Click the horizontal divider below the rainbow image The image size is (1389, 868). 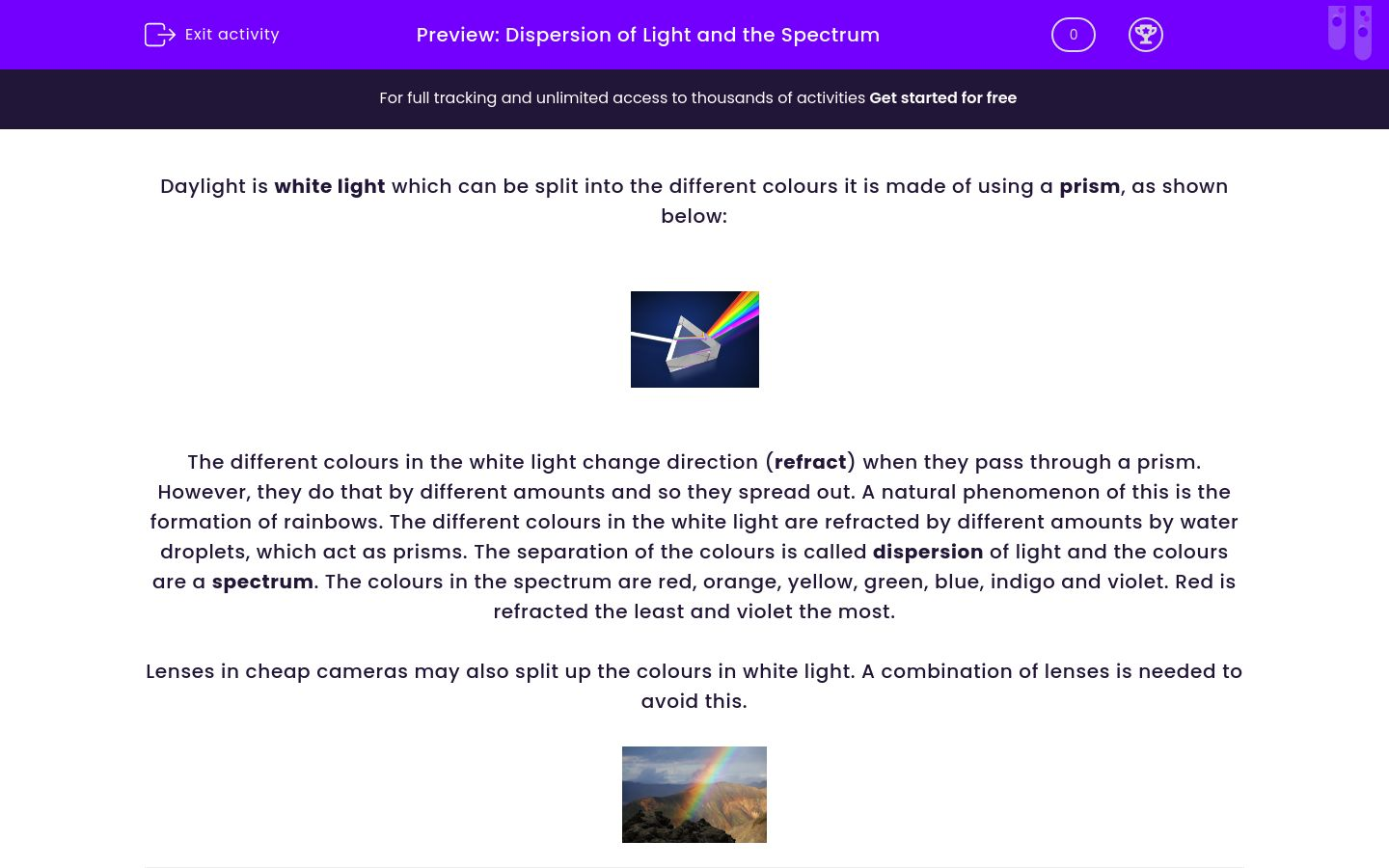[x=694, y=866]
